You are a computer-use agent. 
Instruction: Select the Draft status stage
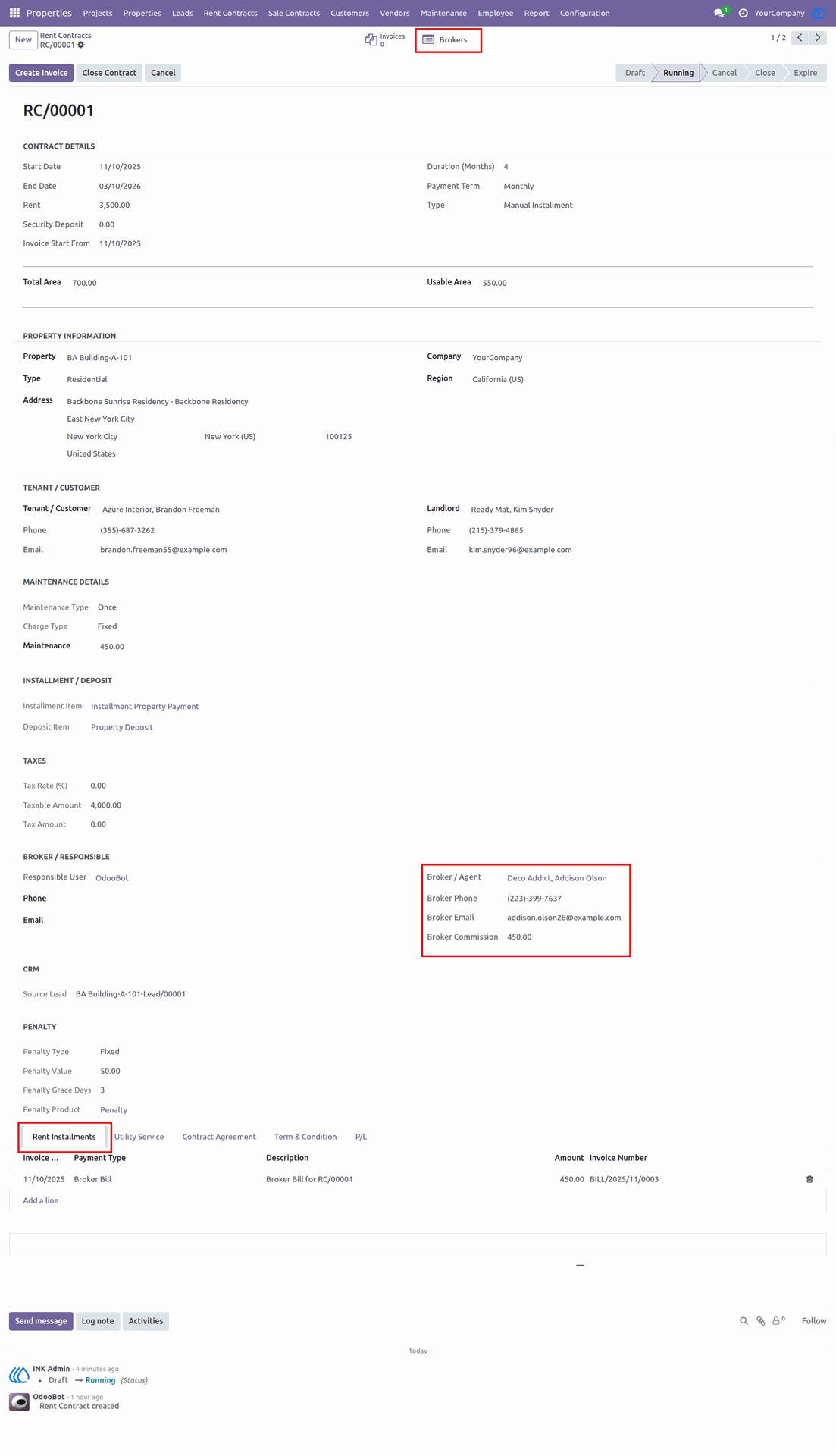click(x=634, y=73)
